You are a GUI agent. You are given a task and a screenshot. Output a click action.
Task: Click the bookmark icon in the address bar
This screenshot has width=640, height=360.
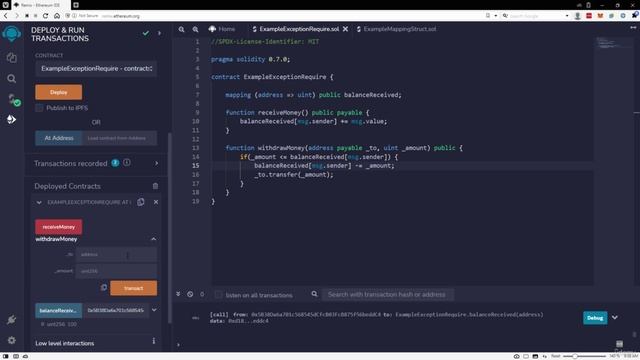click(x=488, y=16)
